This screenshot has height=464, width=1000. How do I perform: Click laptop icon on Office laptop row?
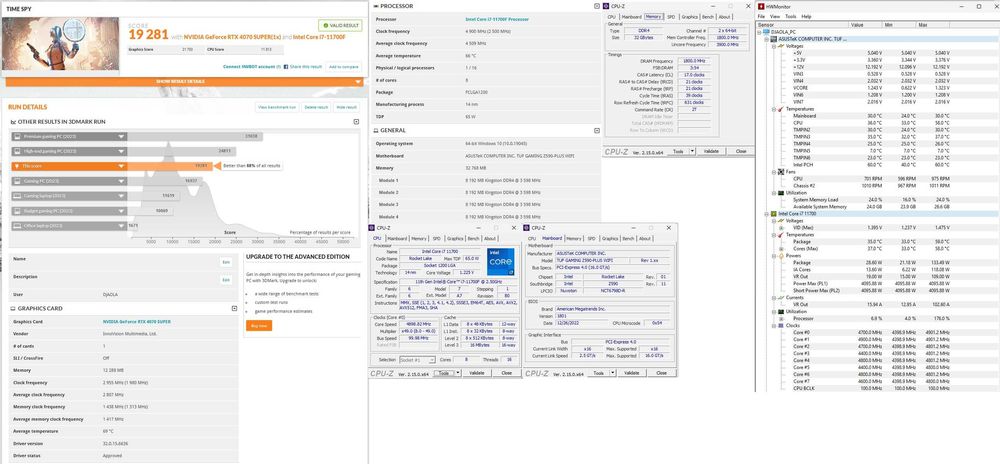point(17,226)
